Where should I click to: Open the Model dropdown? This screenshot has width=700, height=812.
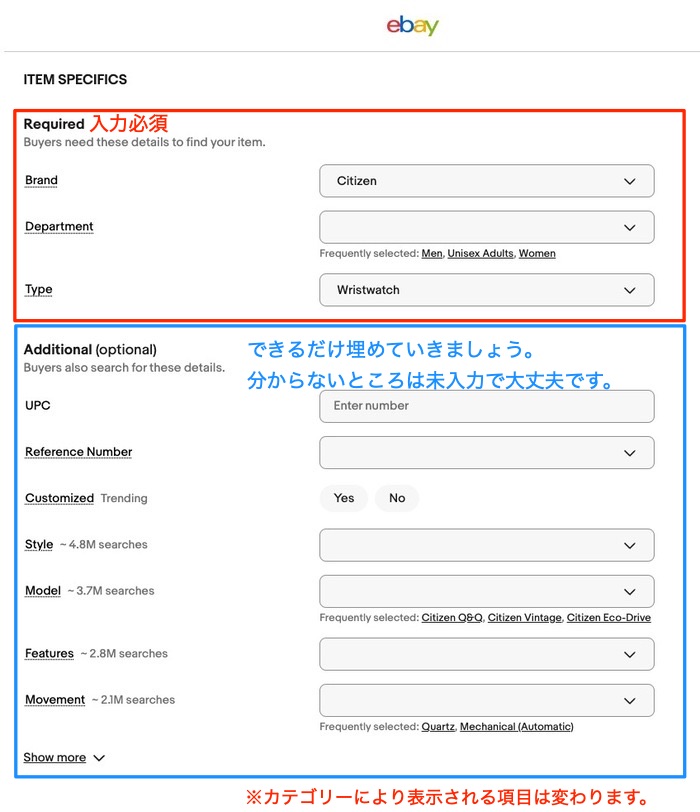coord(486,591)
